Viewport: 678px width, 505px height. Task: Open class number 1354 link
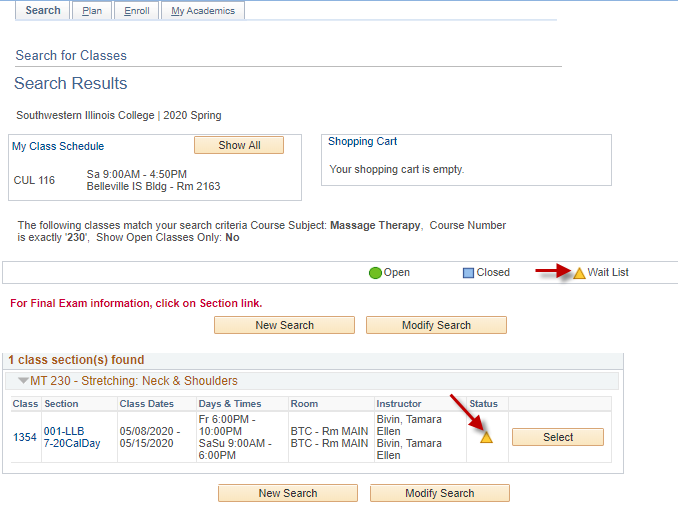25,437
